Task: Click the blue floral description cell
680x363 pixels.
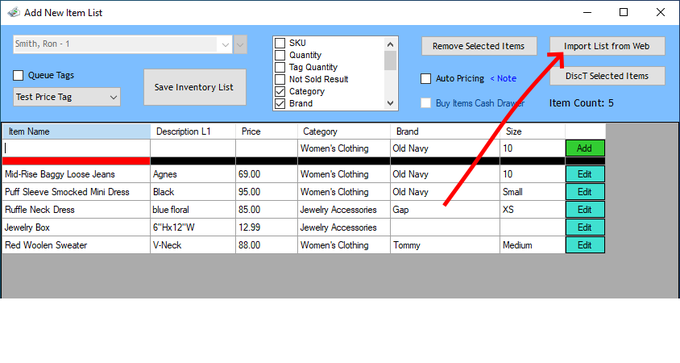Action: click(193, 210)
